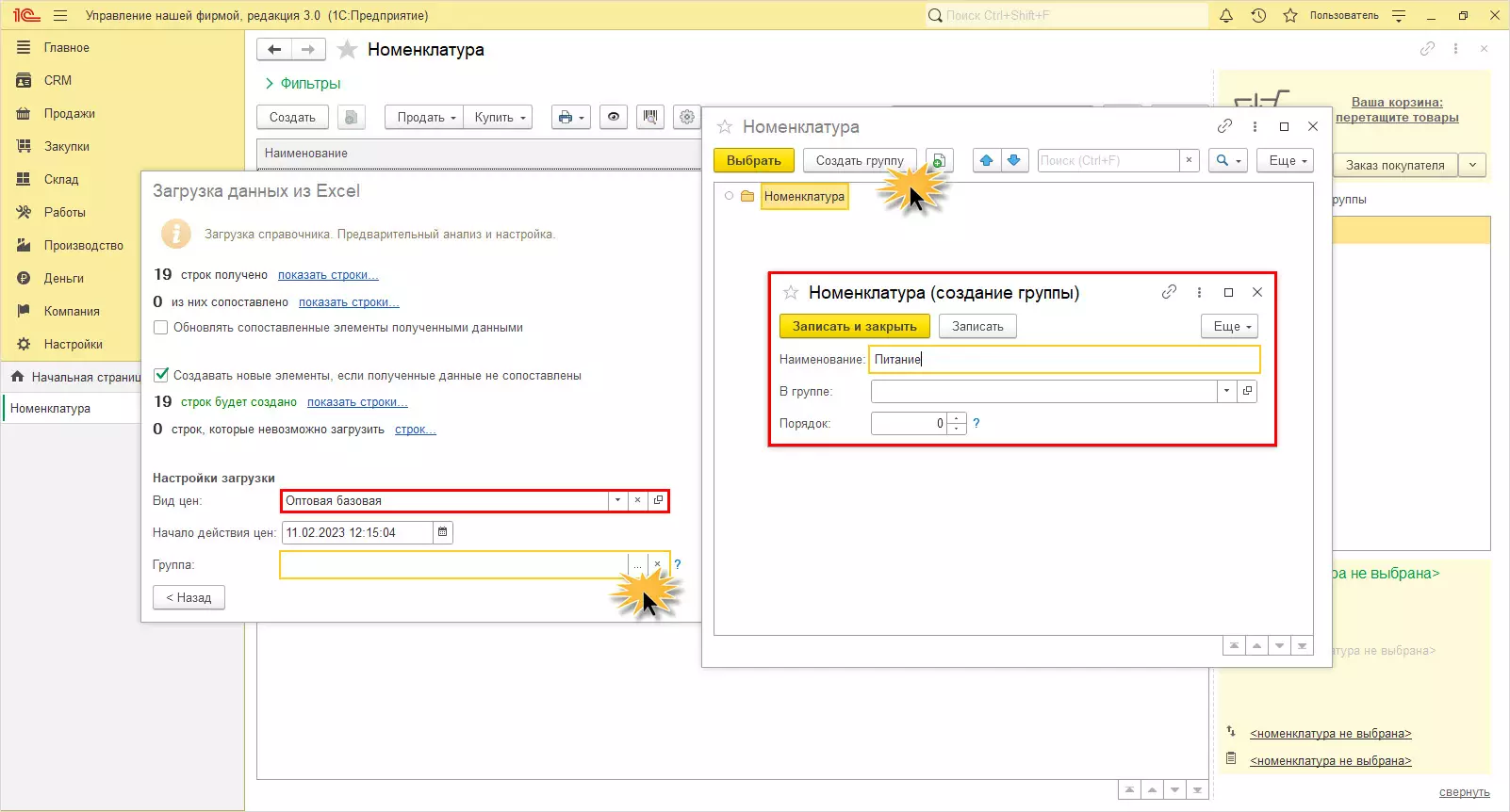Open calendar picker for price start date

coord(443,532)
